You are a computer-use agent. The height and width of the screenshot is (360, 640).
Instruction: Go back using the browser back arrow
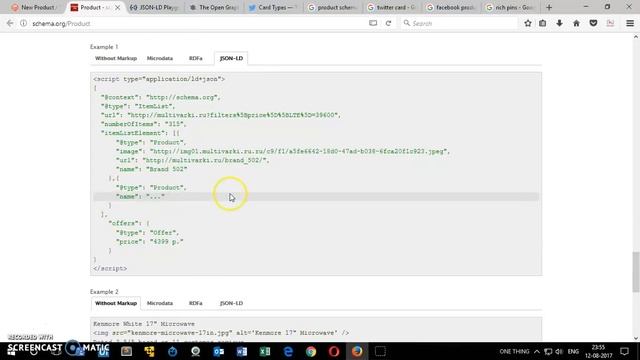(x=10, y=23)
